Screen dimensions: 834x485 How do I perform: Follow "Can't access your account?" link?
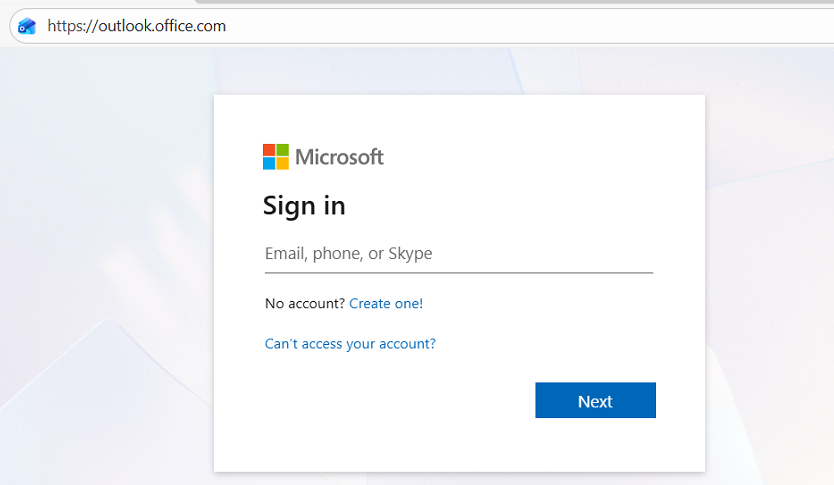tap(350, 344)
